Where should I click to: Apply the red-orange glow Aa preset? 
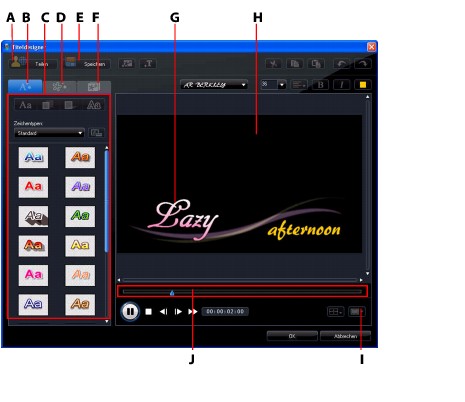[33, 246]
